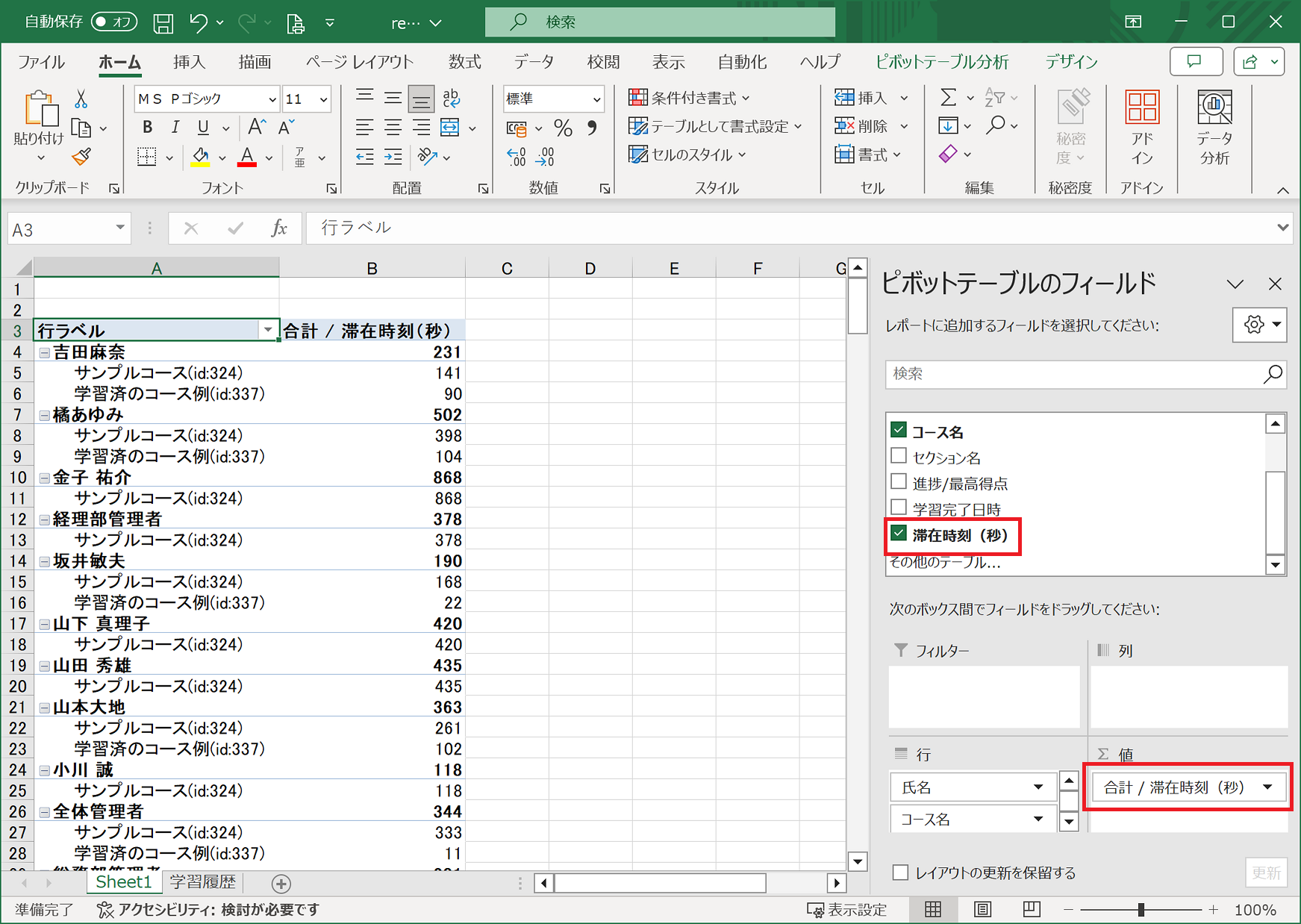Screen dimensions: 1301x924
Task: Open the データ ribbon tab
Action: [x=534, y=62]
